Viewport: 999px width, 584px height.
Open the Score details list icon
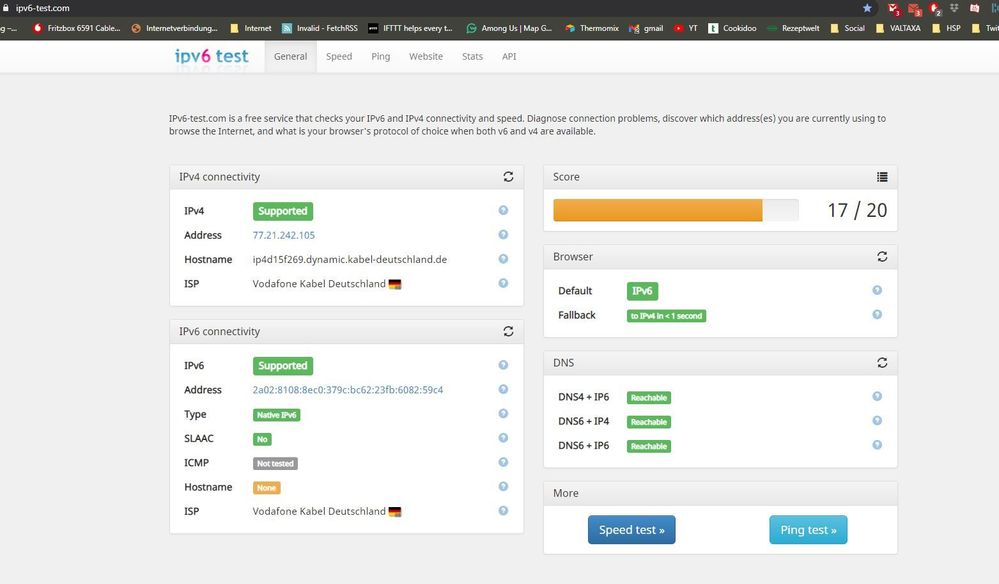pos(882,177)
